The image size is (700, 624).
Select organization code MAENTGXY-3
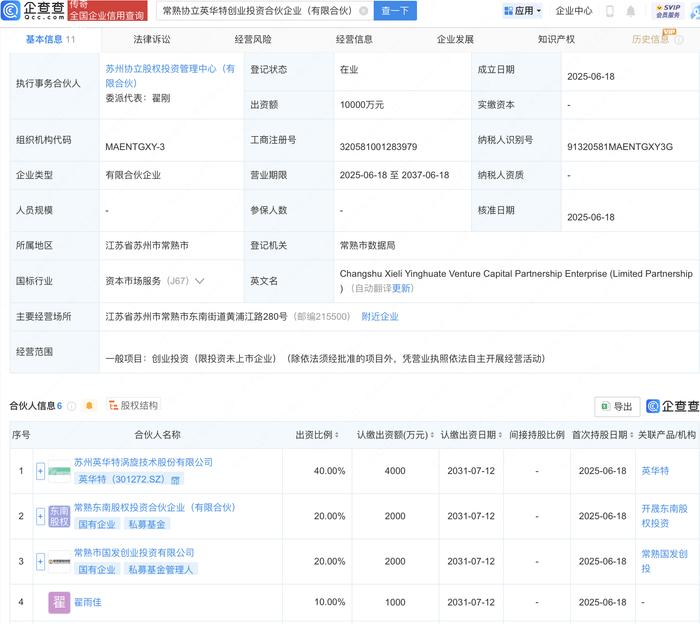point(135,147)
